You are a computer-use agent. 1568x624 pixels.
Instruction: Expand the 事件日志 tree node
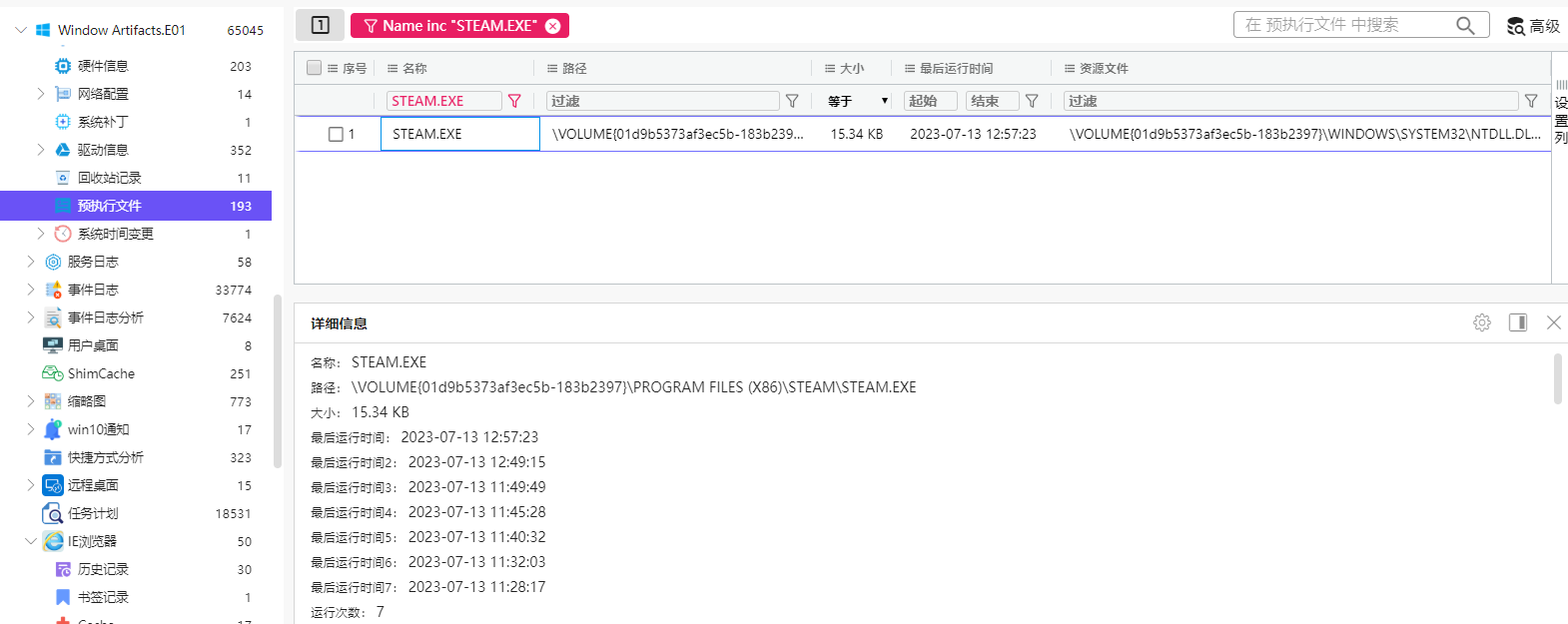tap(31, 290)
